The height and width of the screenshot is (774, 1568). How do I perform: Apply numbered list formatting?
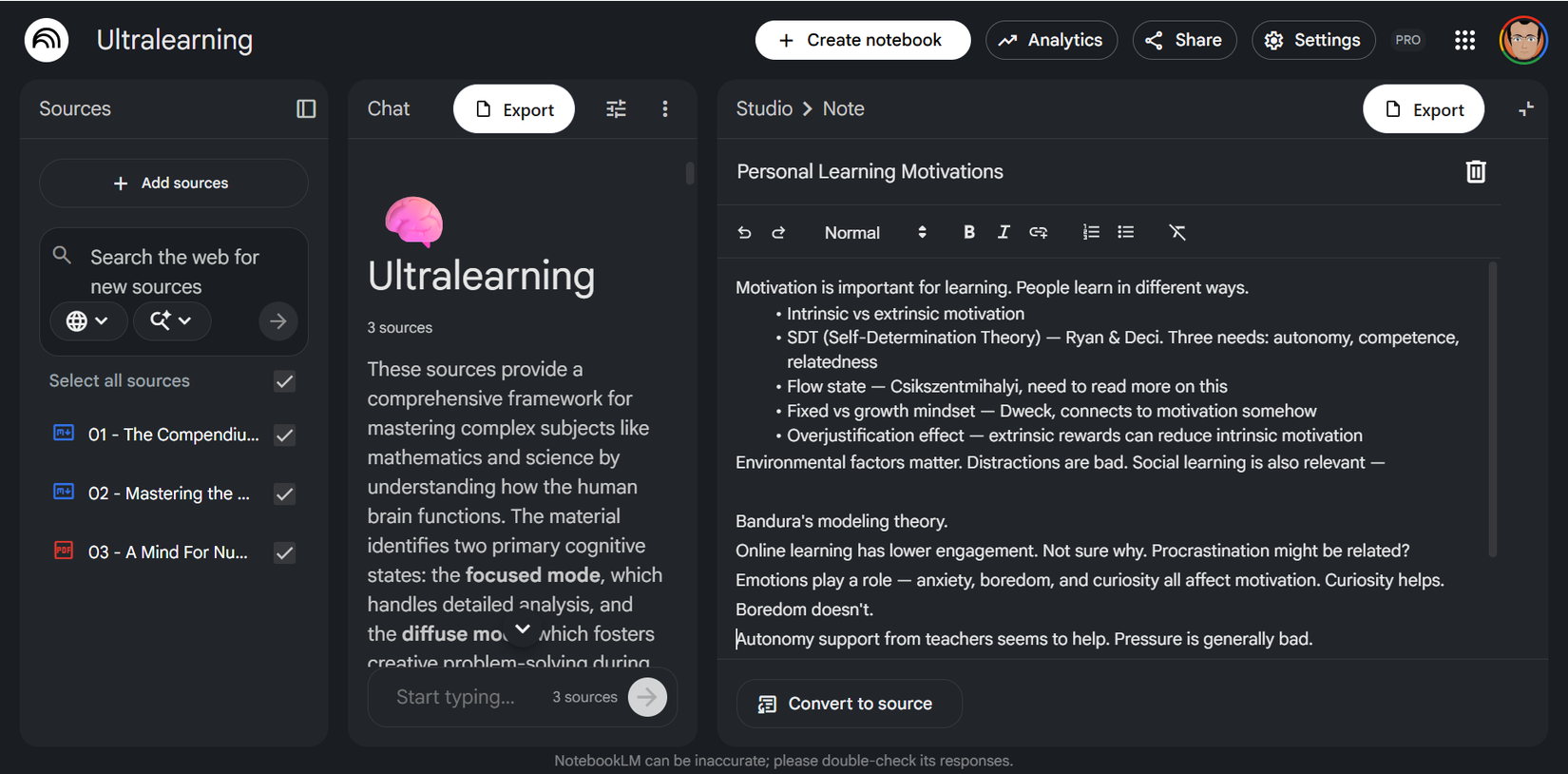(x=1091, y=232)
